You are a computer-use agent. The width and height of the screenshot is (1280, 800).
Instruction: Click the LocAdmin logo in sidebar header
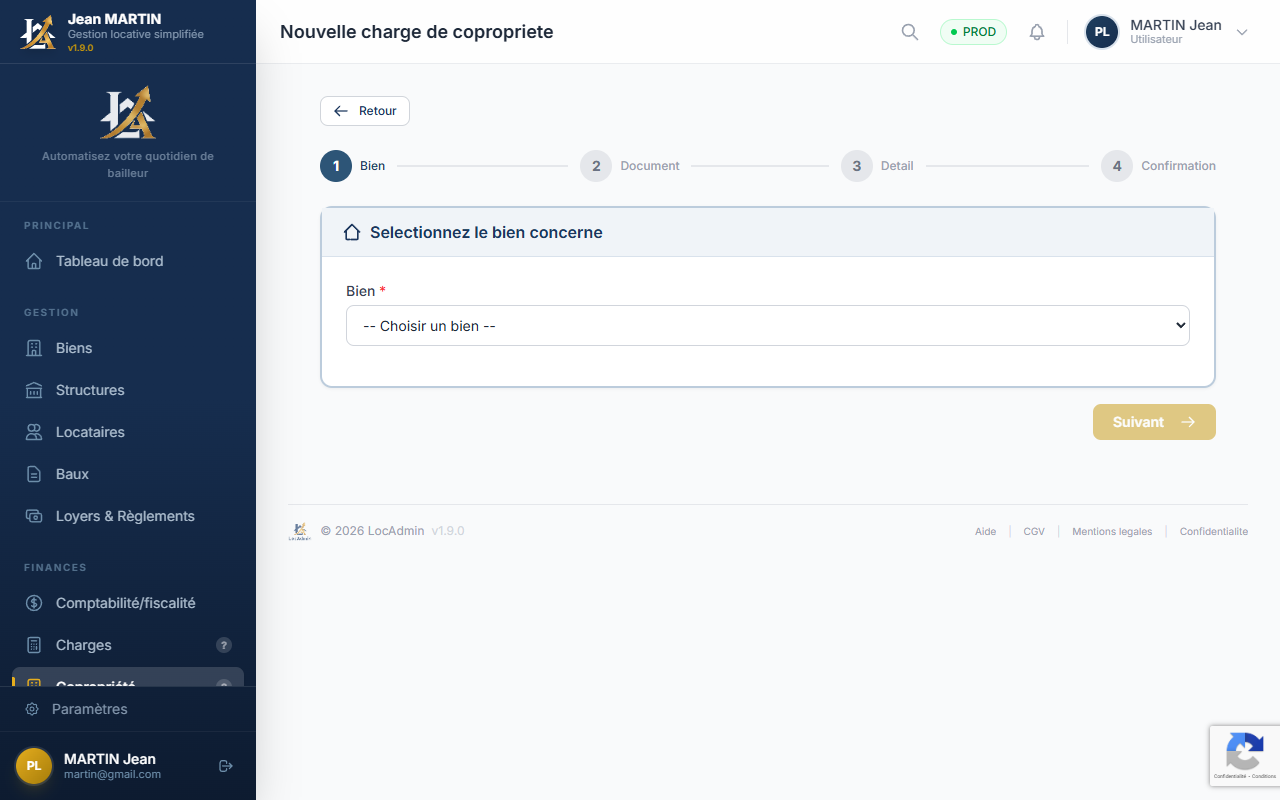point(38,32)
